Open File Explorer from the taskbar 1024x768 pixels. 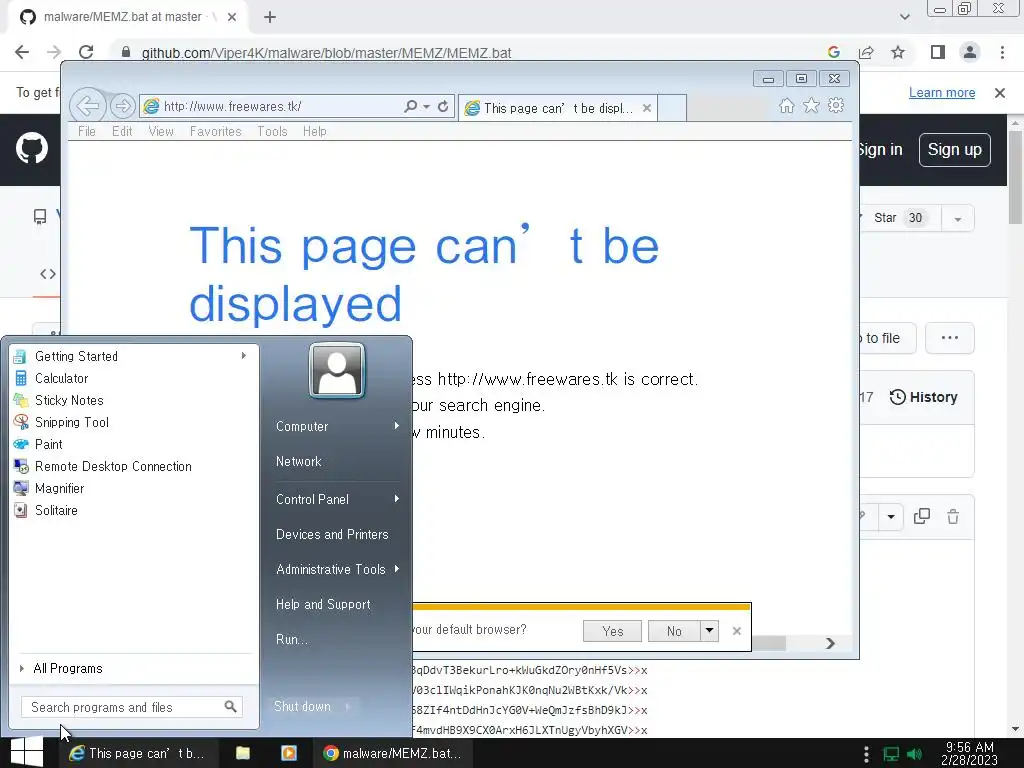[243, 753]
